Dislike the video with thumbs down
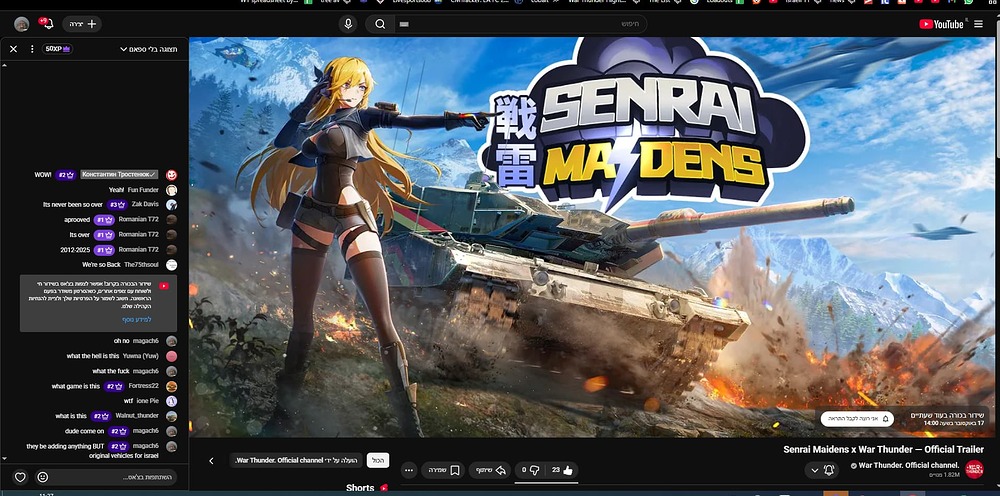The width and height of the screenshot is (1000, 496). (x=530, y=469)
